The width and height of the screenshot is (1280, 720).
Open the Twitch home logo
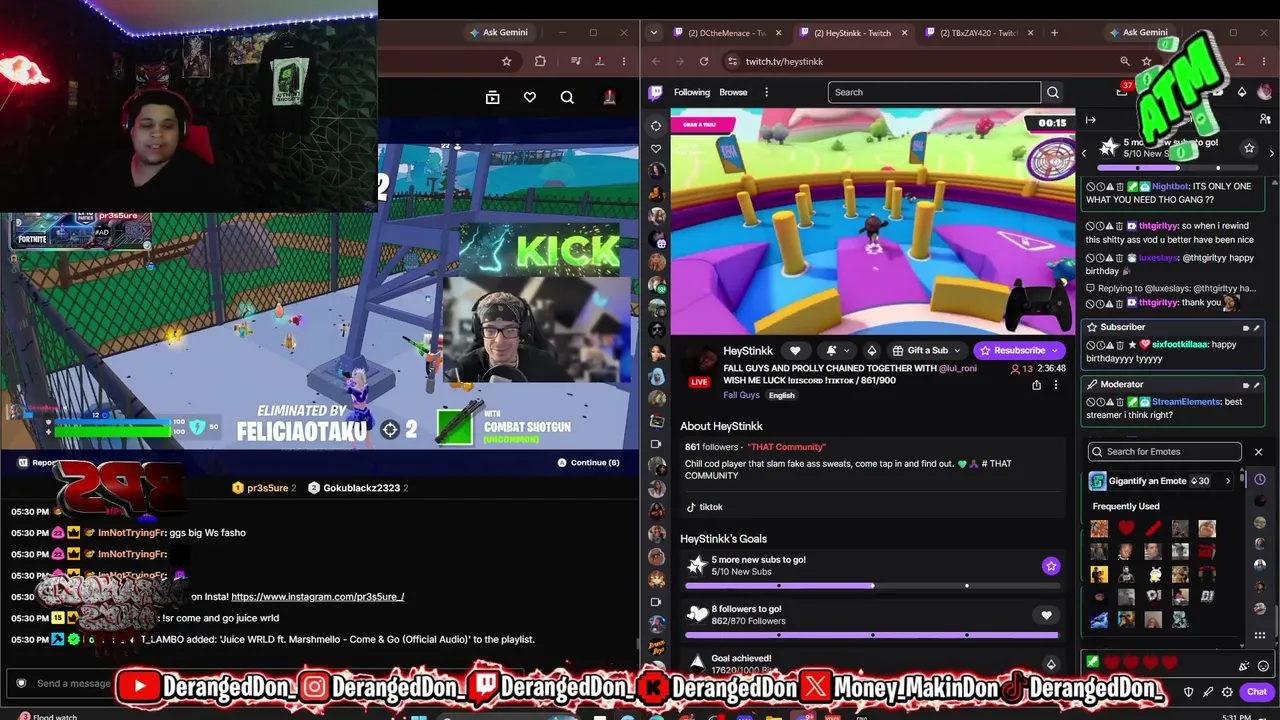(656, 92)
